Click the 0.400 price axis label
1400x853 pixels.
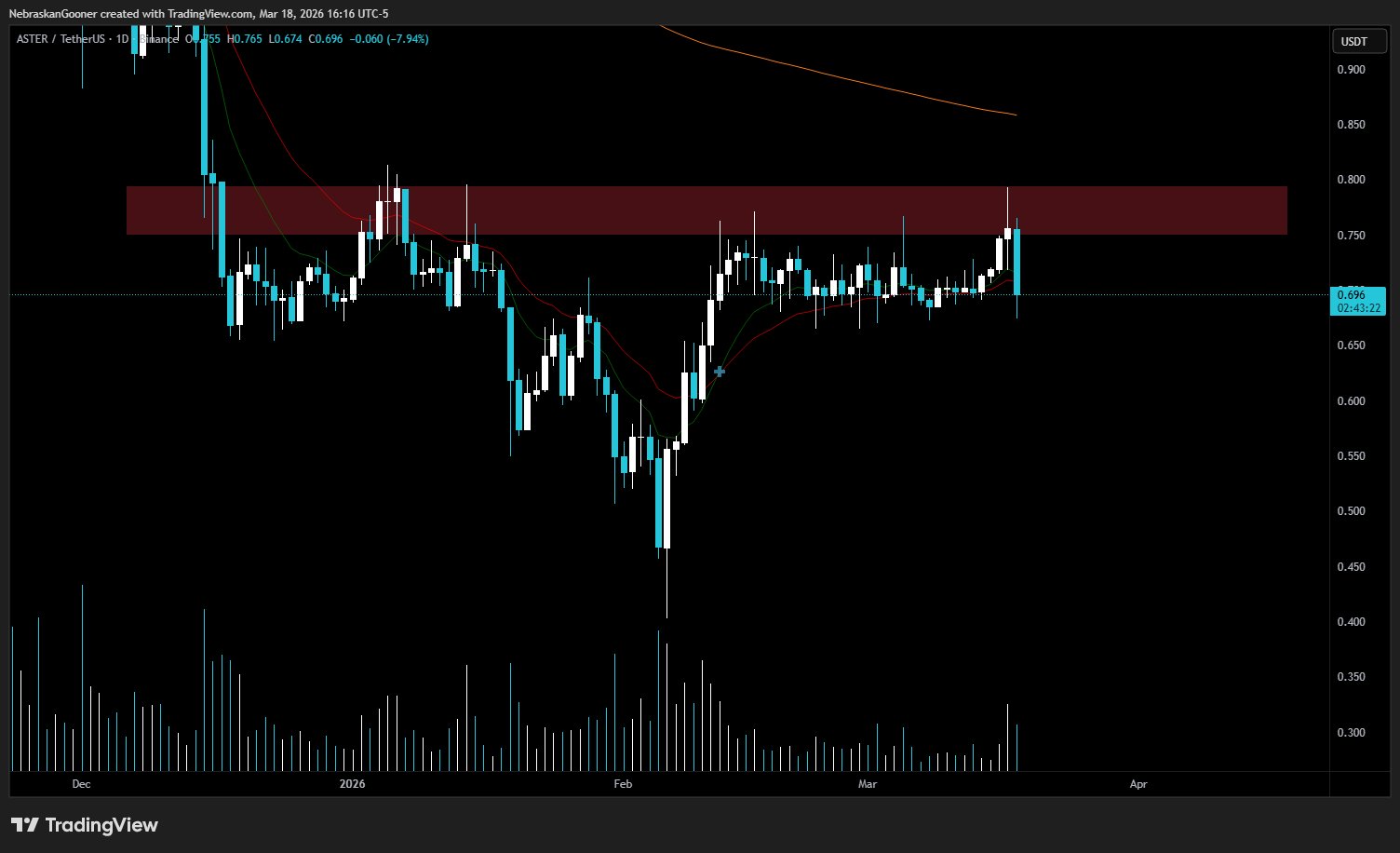1351,622
